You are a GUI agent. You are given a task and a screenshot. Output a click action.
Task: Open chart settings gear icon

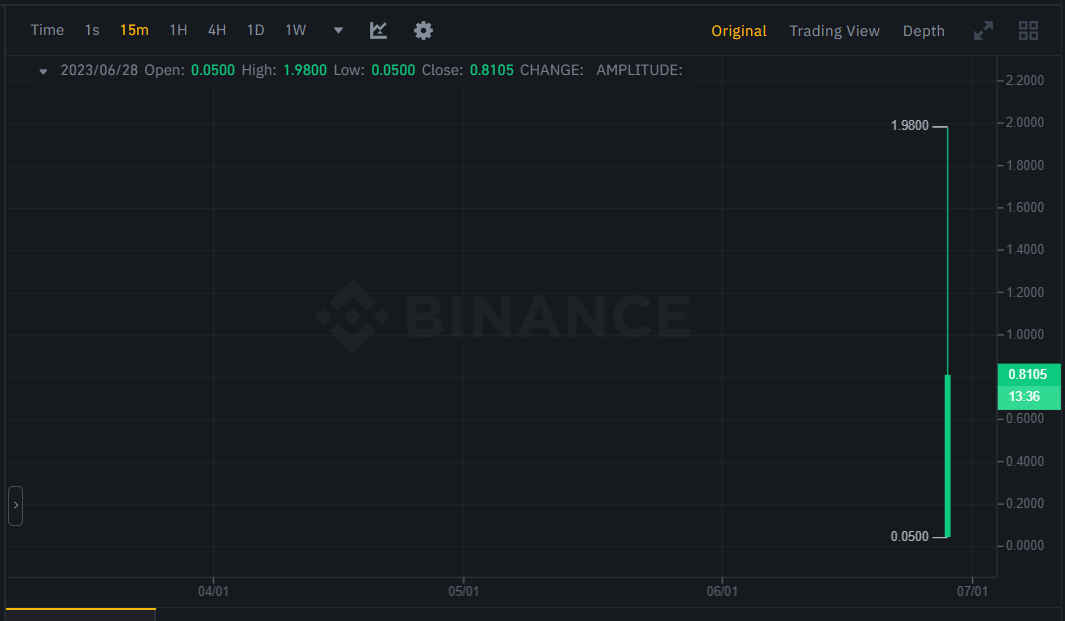click(423, 31)
